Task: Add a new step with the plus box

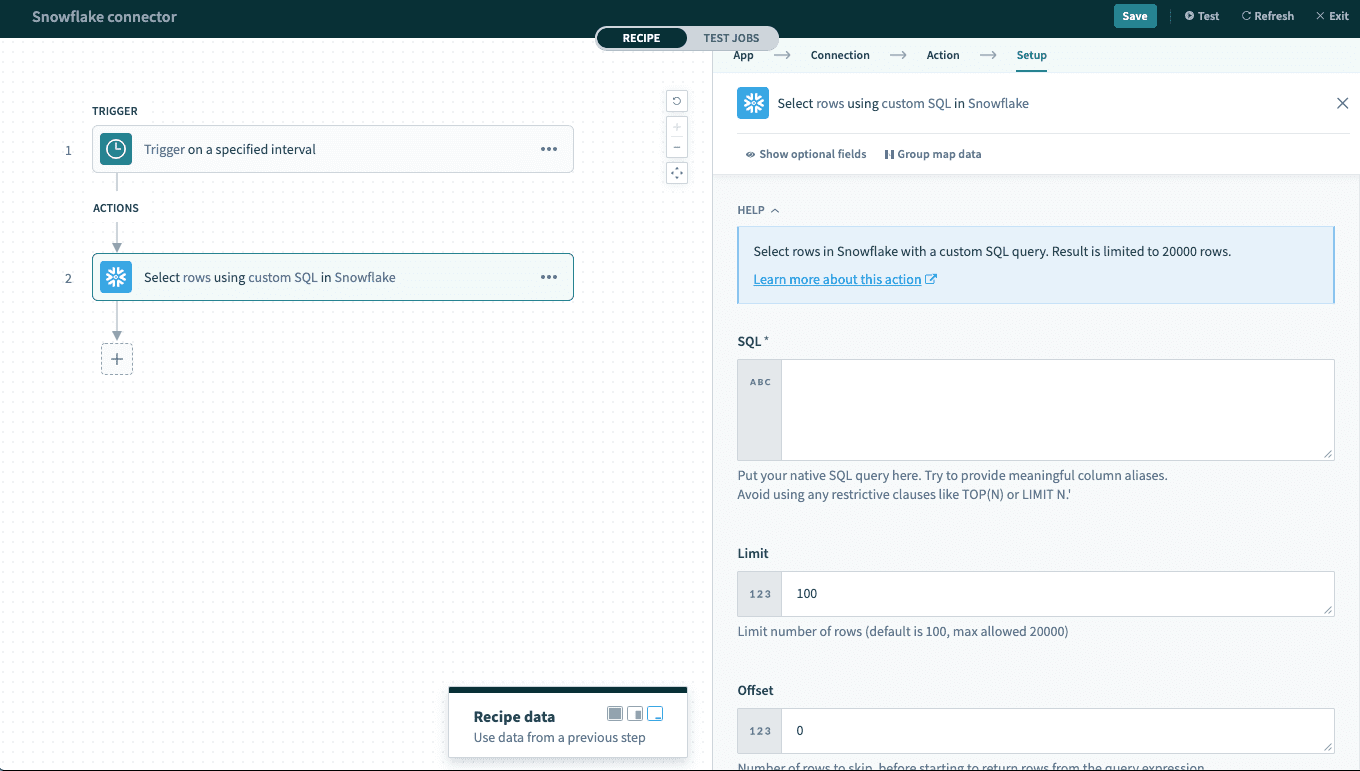Action: [117, 359]
